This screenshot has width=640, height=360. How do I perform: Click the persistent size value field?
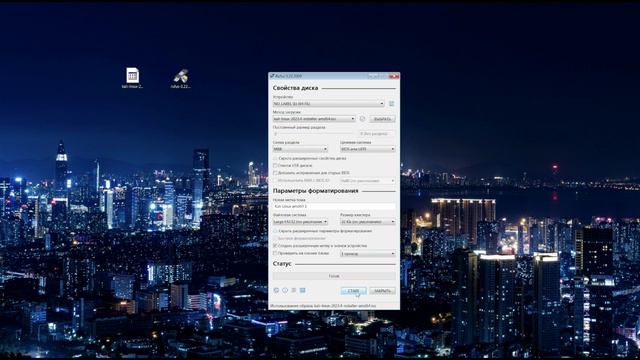coord(377,134)
